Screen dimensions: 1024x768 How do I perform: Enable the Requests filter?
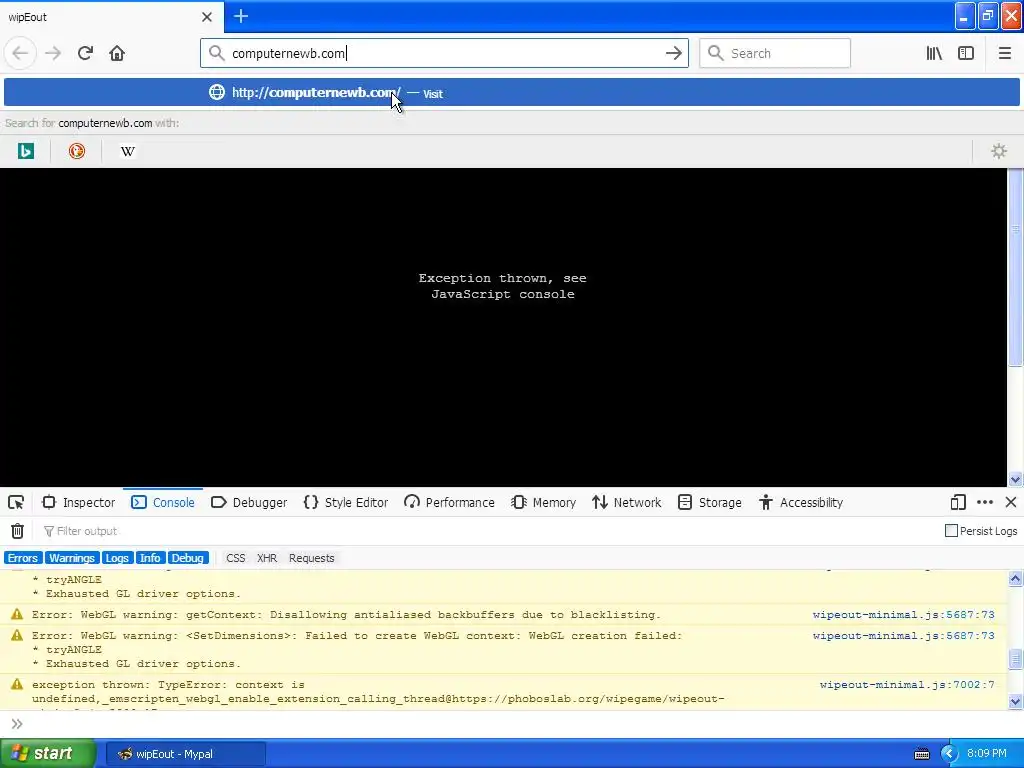(312, 558)
